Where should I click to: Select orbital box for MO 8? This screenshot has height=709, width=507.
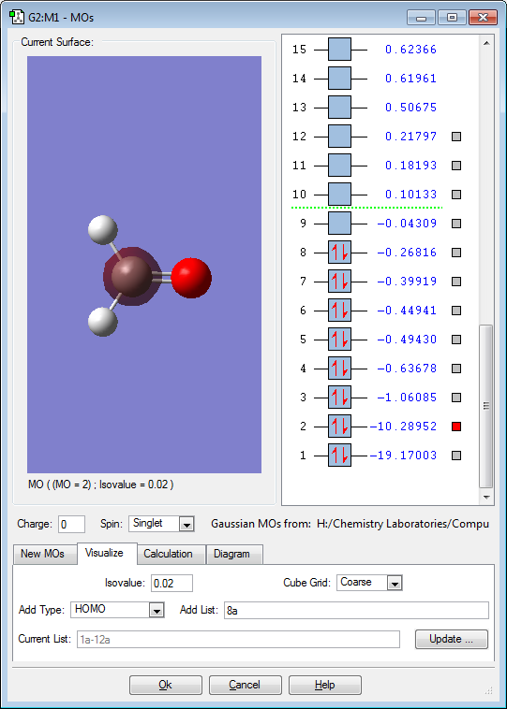click(339, 252)
